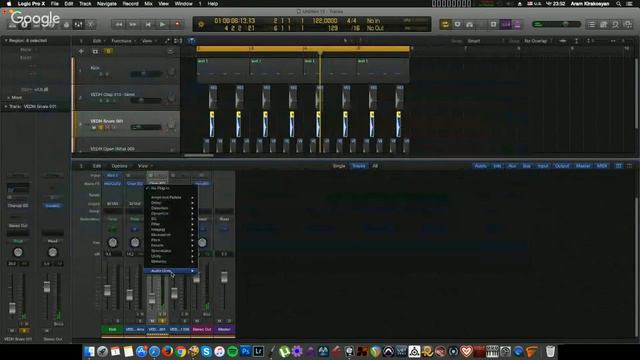Image resolution: width=640 pixels, height=360 pixels.
Task: Select the VEDH Snare 001 track header
Action: pyautogui.click(x=126, y=124)
